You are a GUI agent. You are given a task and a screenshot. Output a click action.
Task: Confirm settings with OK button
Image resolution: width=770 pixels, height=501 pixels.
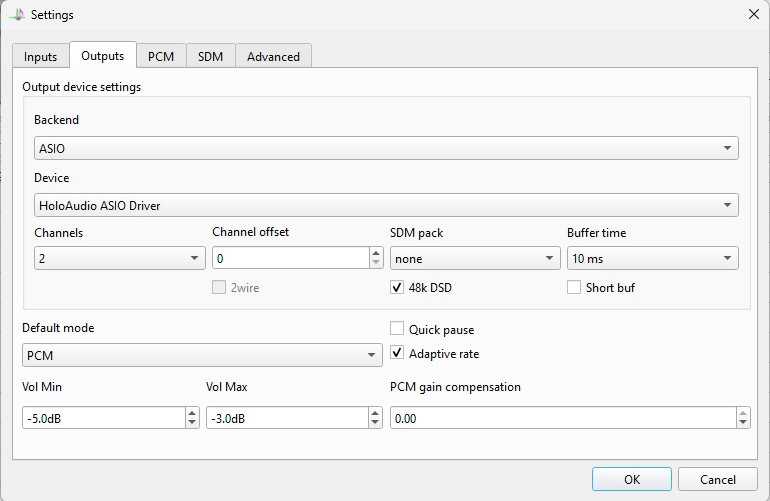pyautogui.click(x=631, y=479)
